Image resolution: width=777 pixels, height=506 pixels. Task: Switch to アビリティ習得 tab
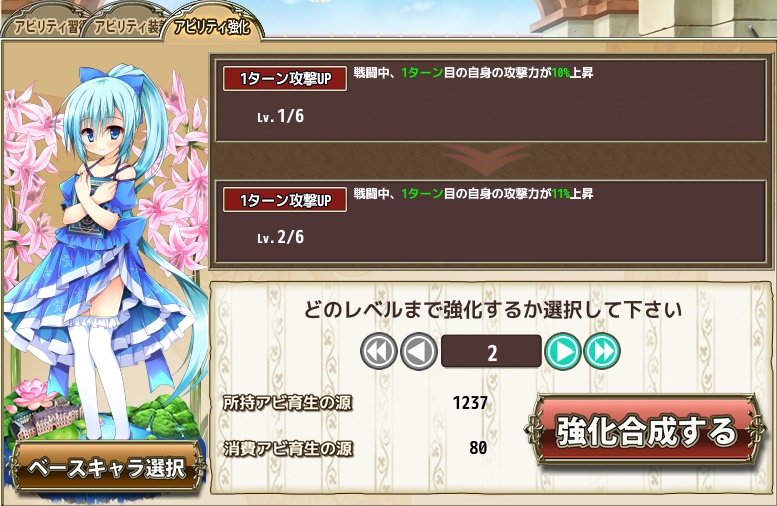pos(44,26)
